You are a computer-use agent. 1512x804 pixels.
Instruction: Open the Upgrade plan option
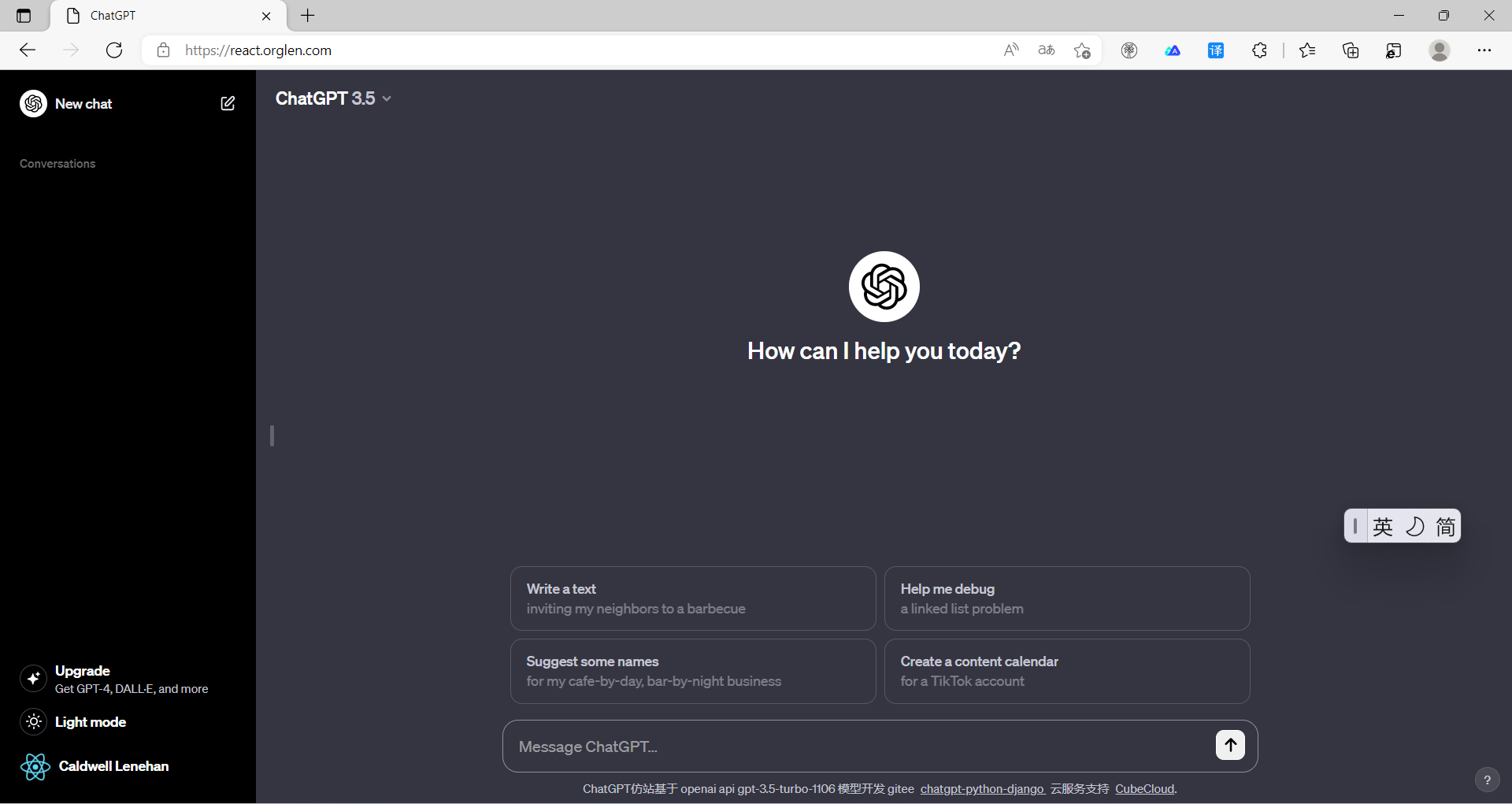coord(128,679)
